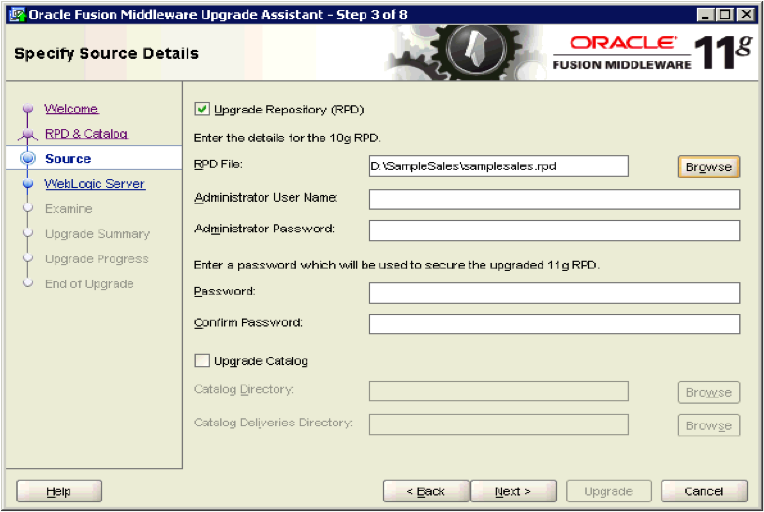The height and width of the screenshot is (512, 764).
Task: Click Browse next to RPD File
Action: [x=708, y=167]
